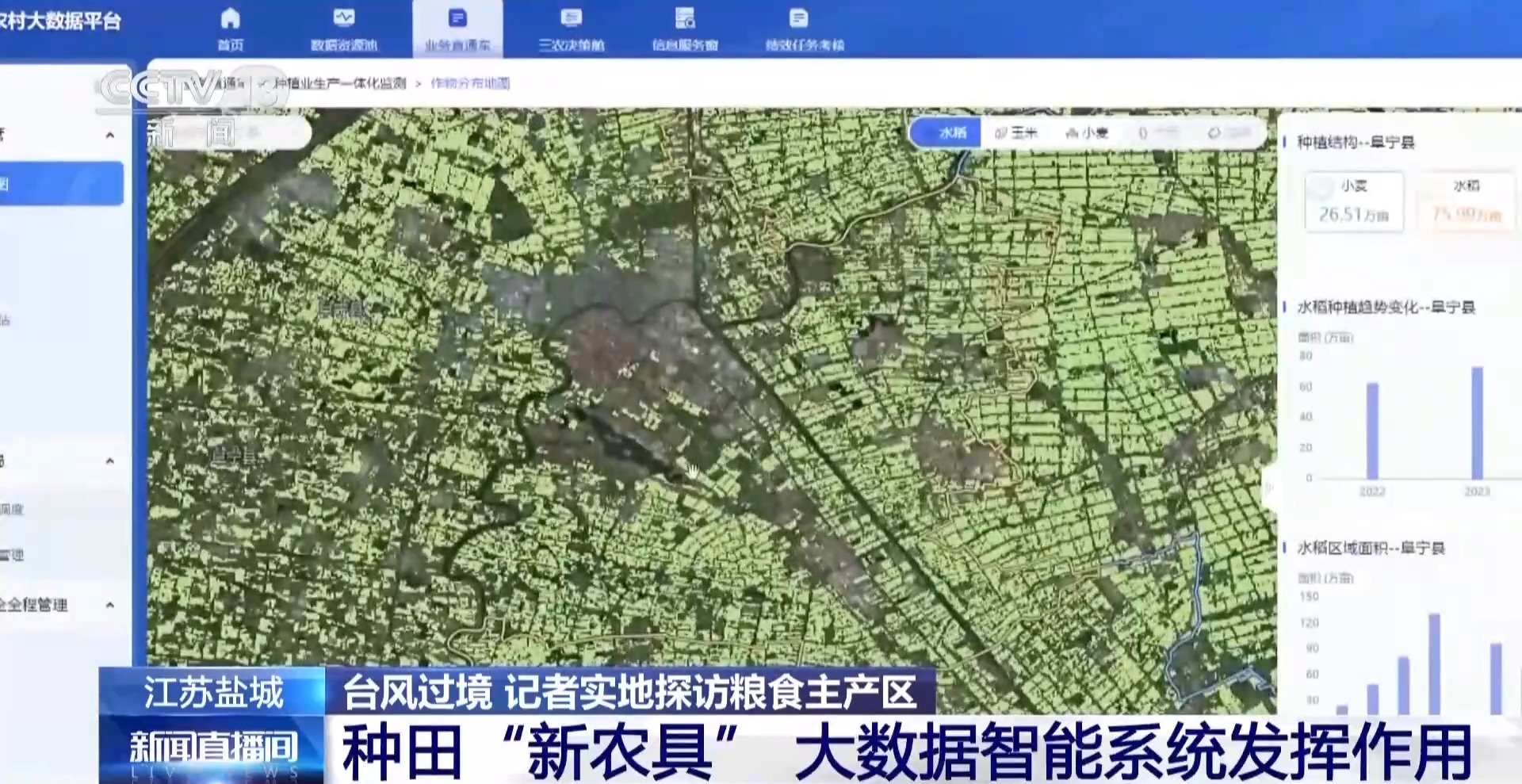Click the 小麦 26.51万亩 statistic card
The image size is (1522, 784).
pyautogui.click(x=1353, y=201)
